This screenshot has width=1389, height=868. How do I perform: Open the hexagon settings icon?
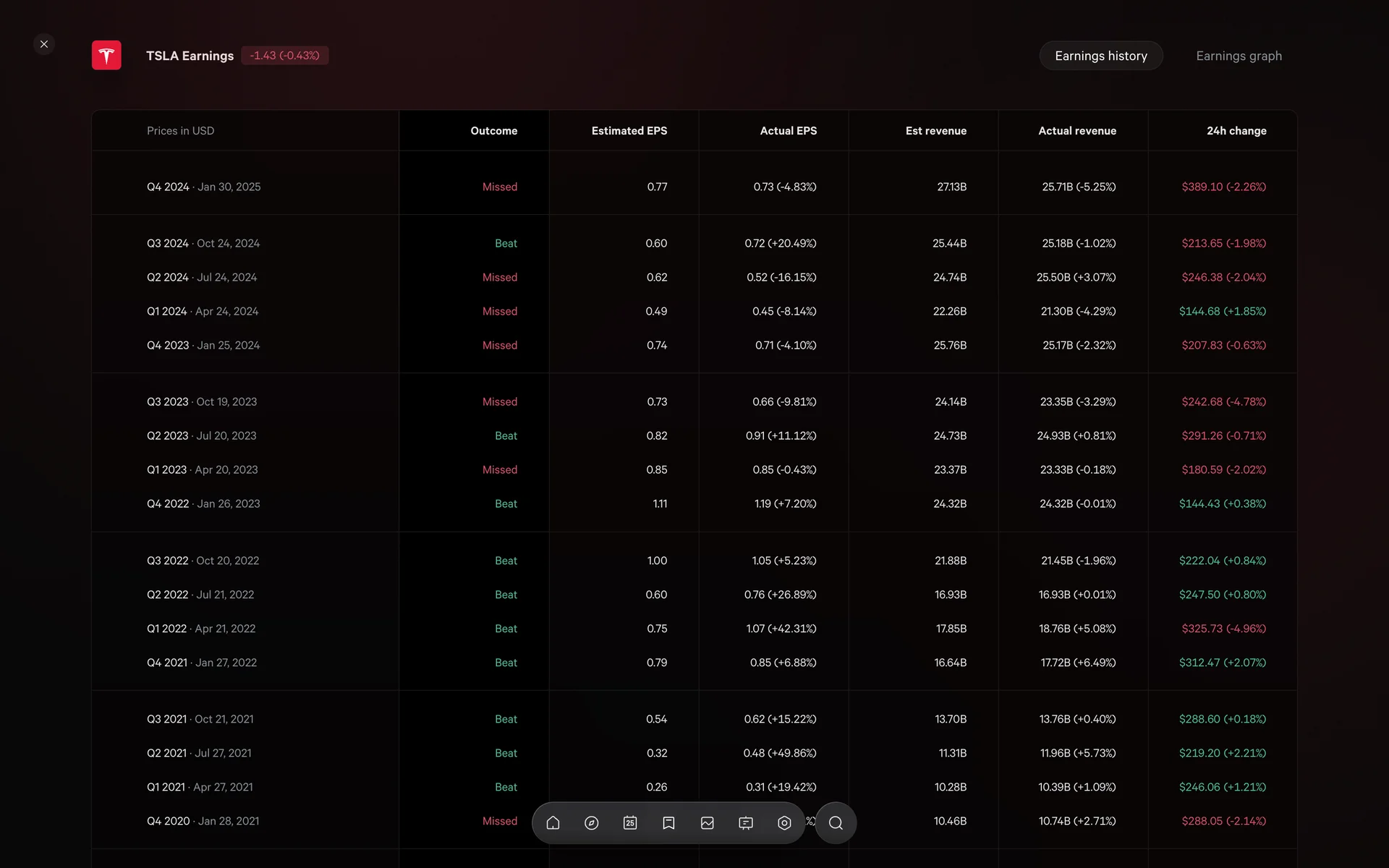pyautogui.click(x=784, y=822)
